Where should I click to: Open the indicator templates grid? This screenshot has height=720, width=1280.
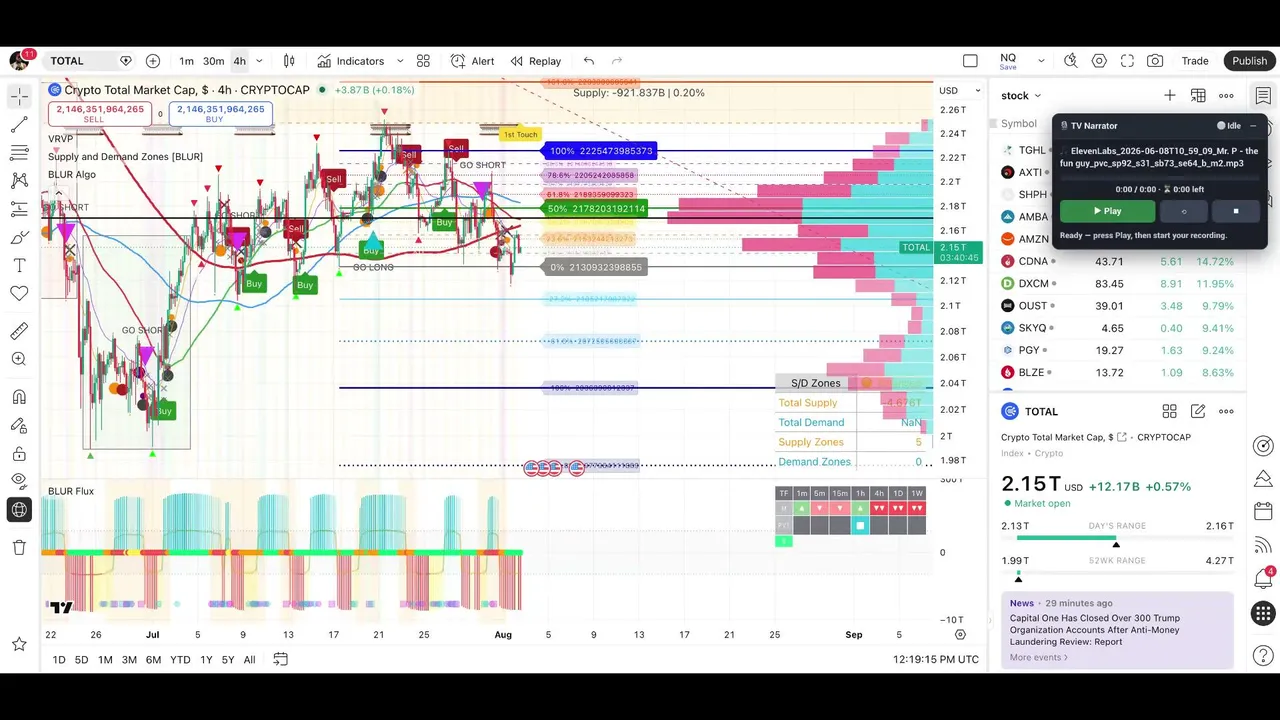[x=423, y=61]
